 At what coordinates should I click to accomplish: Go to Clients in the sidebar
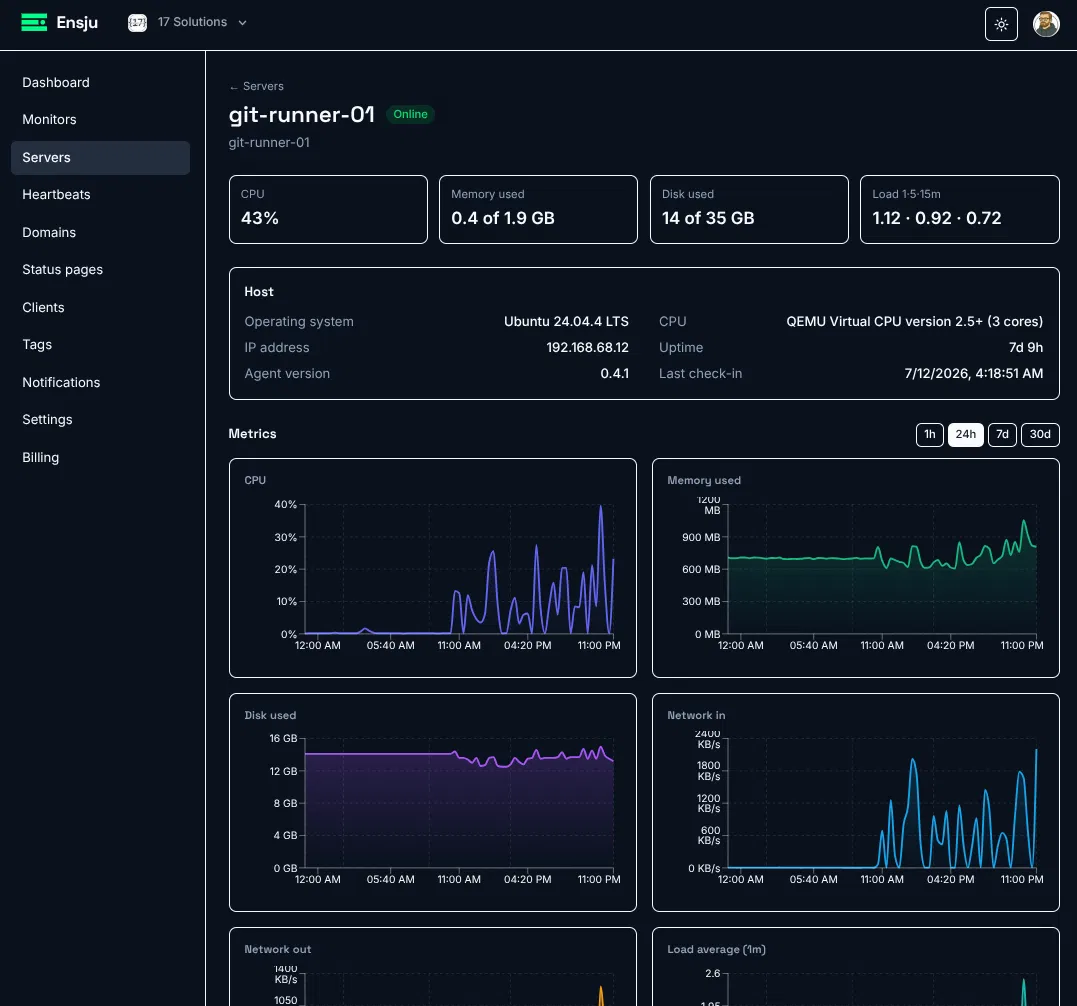[100, 307]
